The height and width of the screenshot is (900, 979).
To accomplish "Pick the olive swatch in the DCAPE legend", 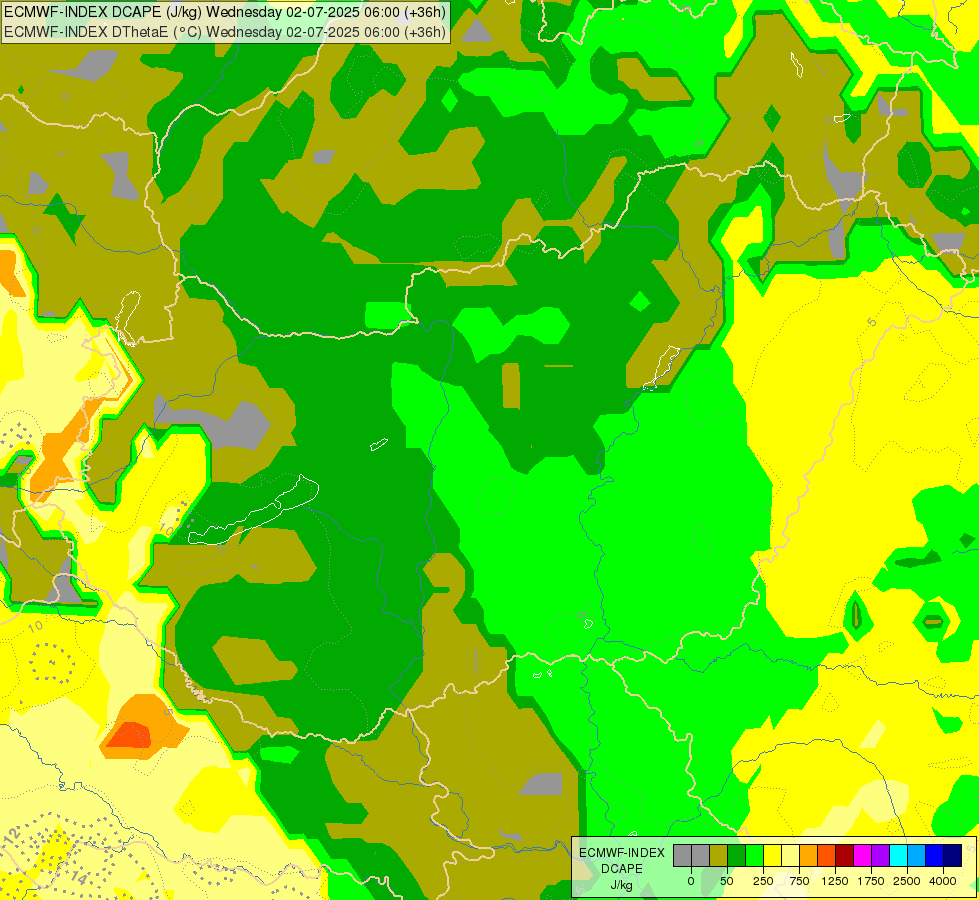I will point(719,855).
